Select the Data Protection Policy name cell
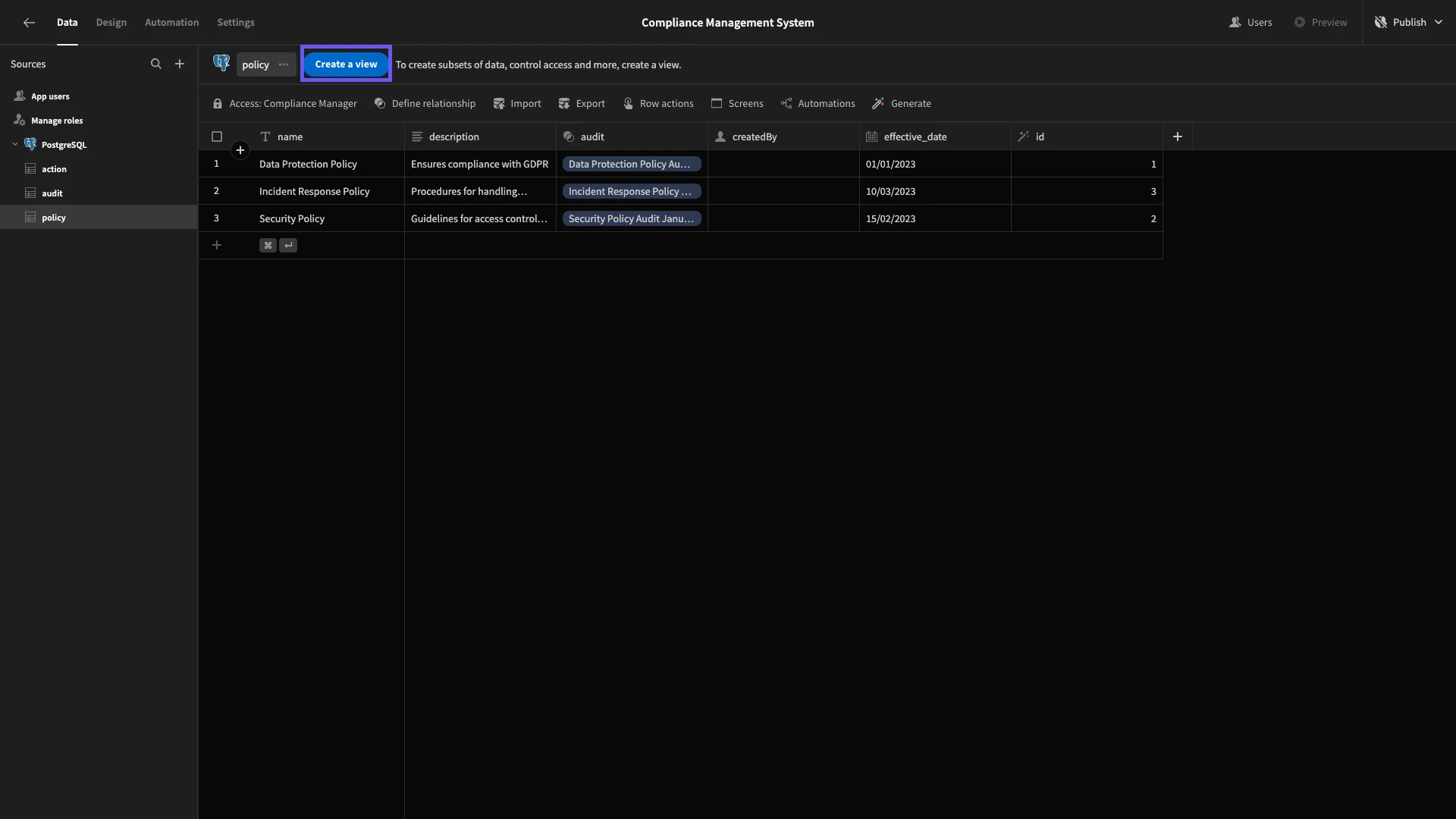The height and width of the screenshot is (819, 1456). click(x=328, y=164)
